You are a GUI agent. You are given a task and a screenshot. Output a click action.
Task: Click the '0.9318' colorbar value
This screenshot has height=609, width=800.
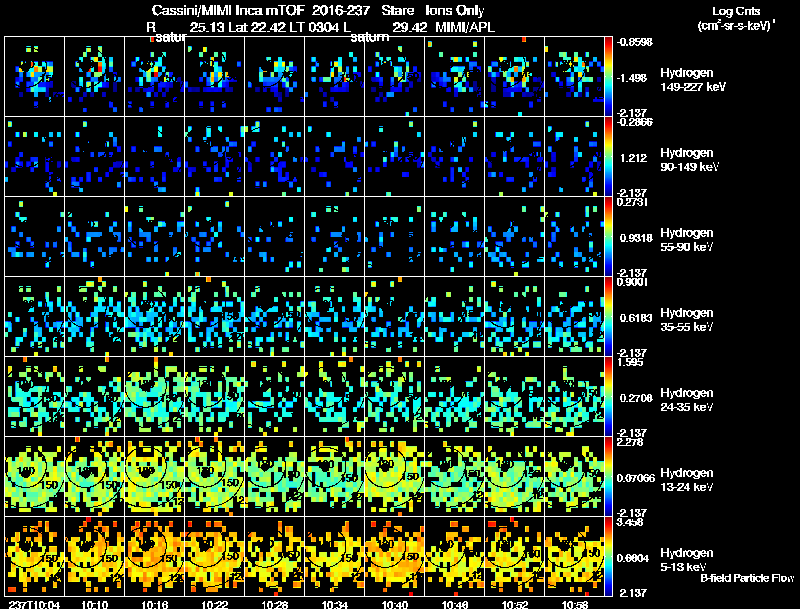pos(636,238)
